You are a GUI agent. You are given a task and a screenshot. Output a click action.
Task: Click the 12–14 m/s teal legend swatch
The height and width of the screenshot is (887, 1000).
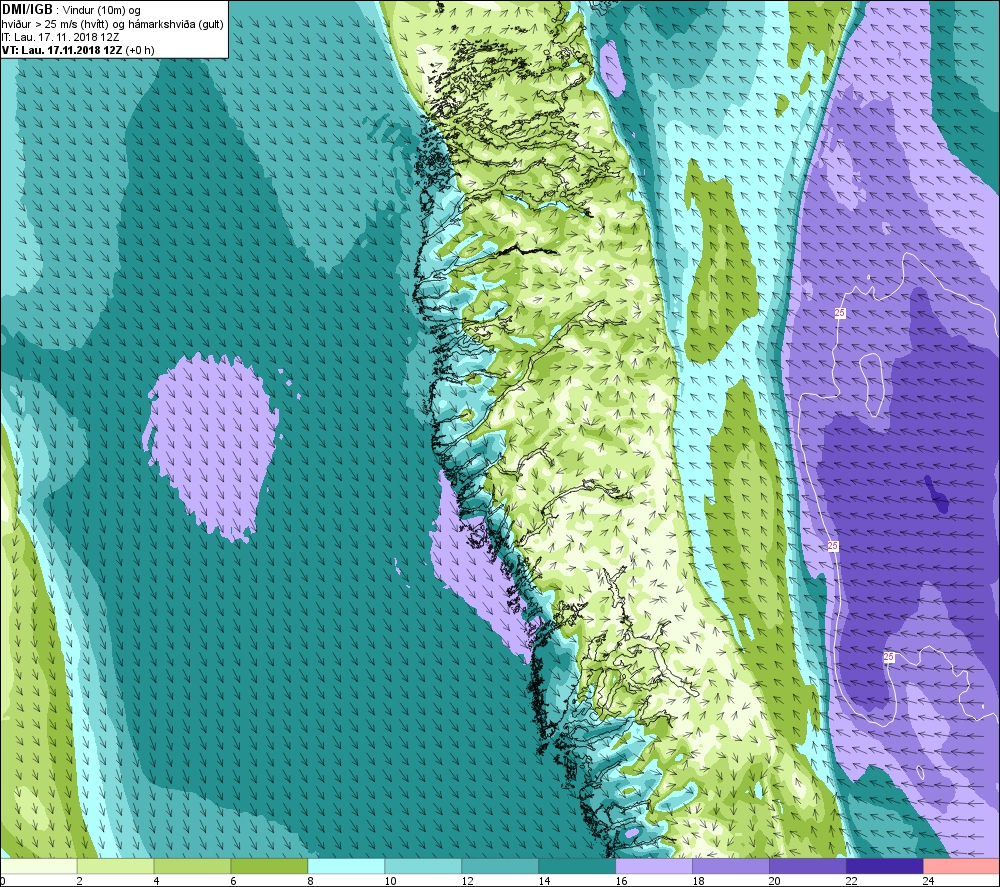(x=500, y=866)
